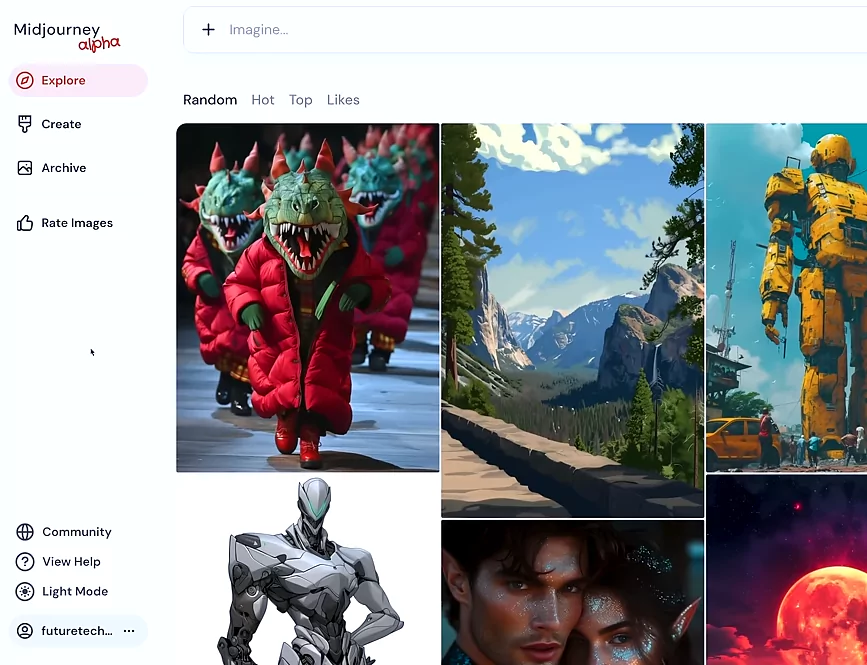Open the futuretech account label
Screen dimensions: 867x665
coord(77,631)
